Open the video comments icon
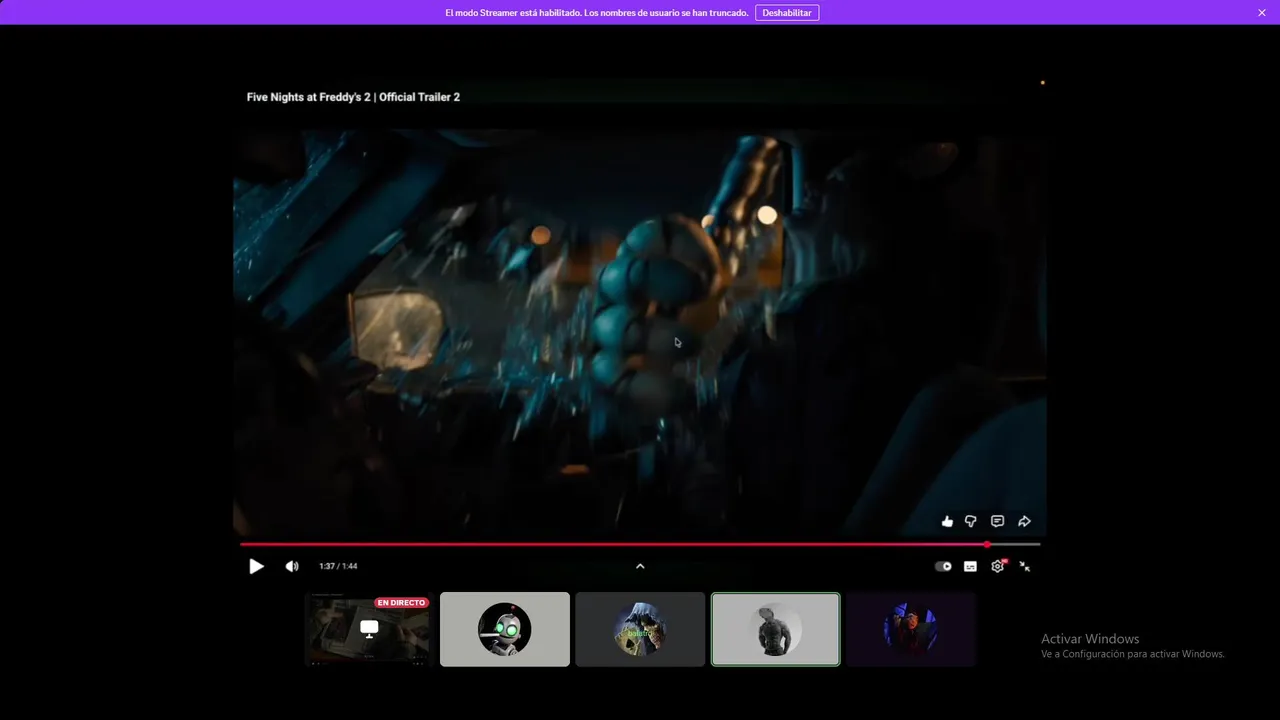The height and width of the screenshot is (720, 1280). coord(997,521)
